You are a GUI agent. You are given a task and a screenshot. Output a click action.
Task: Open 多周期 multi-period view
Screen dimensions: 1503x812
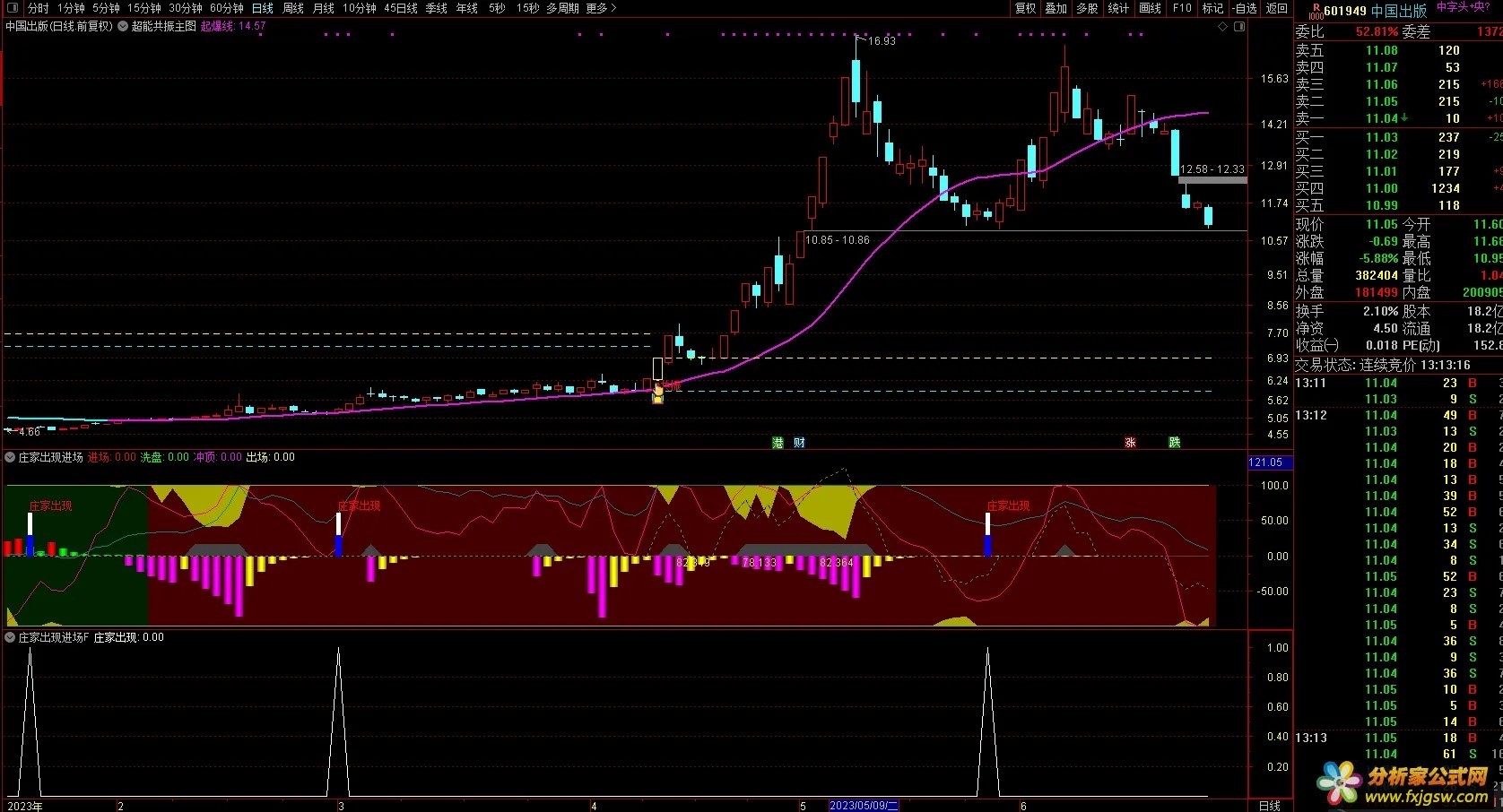pos(562,8)
